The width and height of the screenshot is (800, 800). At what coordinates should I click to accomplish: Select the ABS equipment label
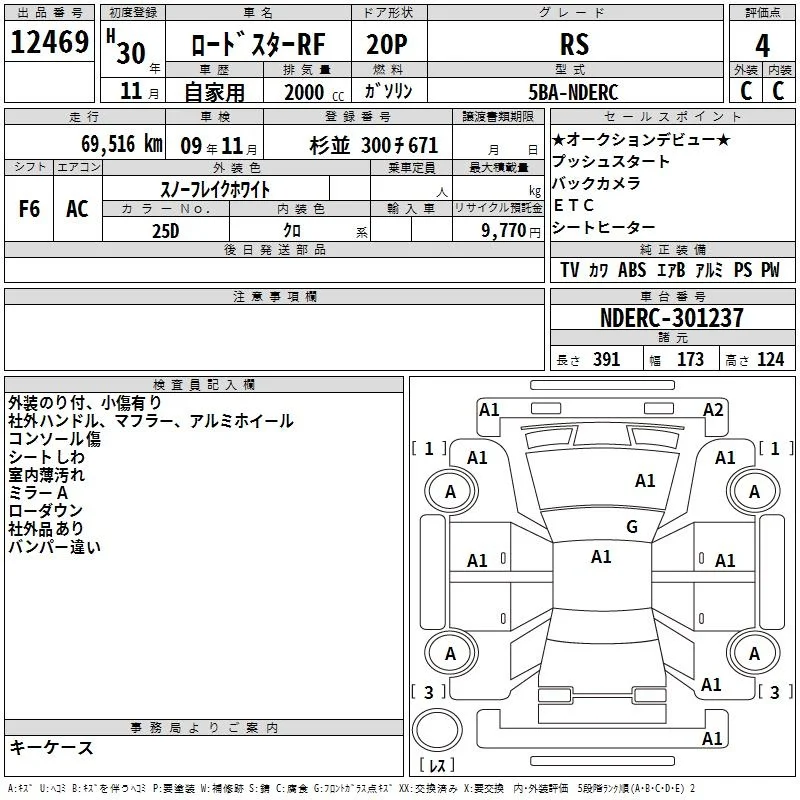tap(632, 270)
